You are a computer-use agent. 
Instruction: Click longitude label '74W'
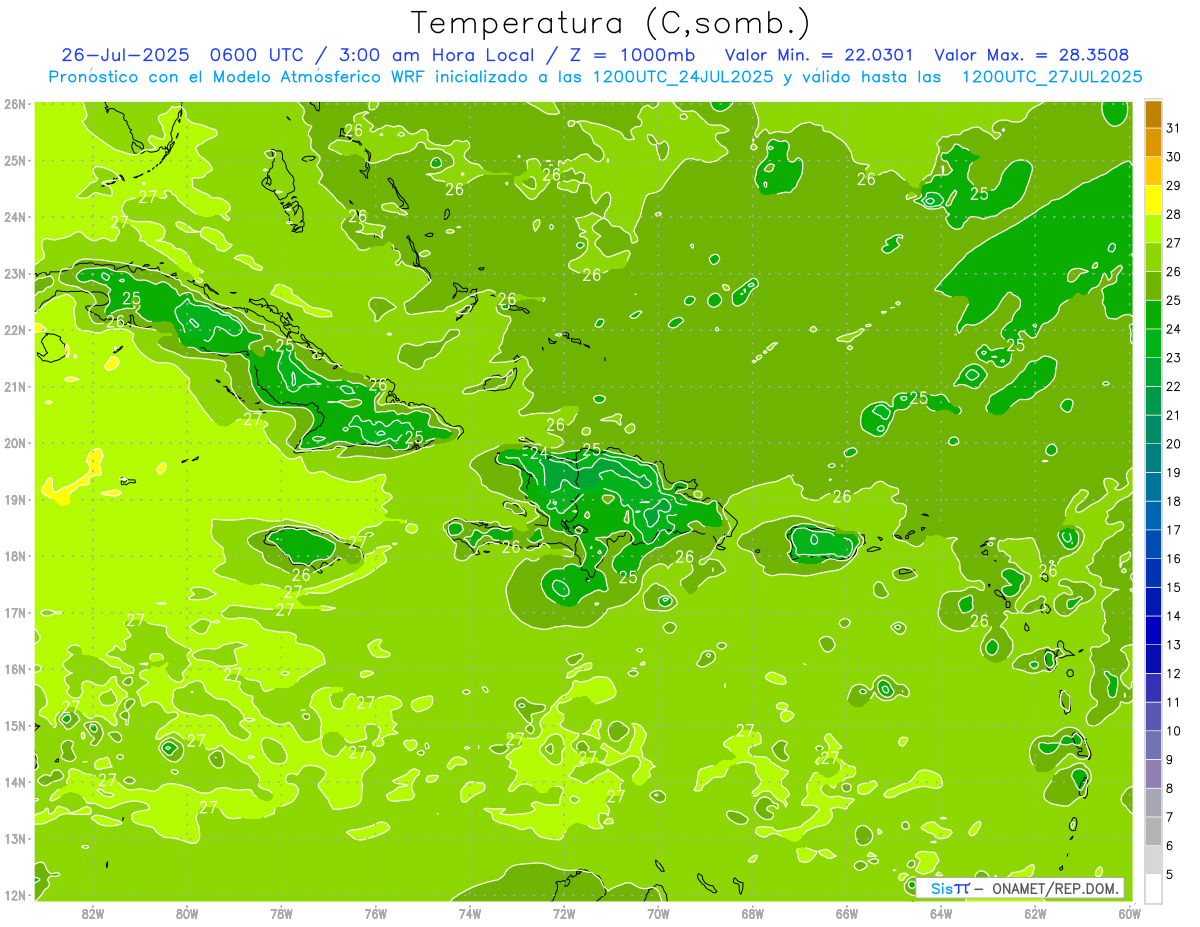(469, 914)
